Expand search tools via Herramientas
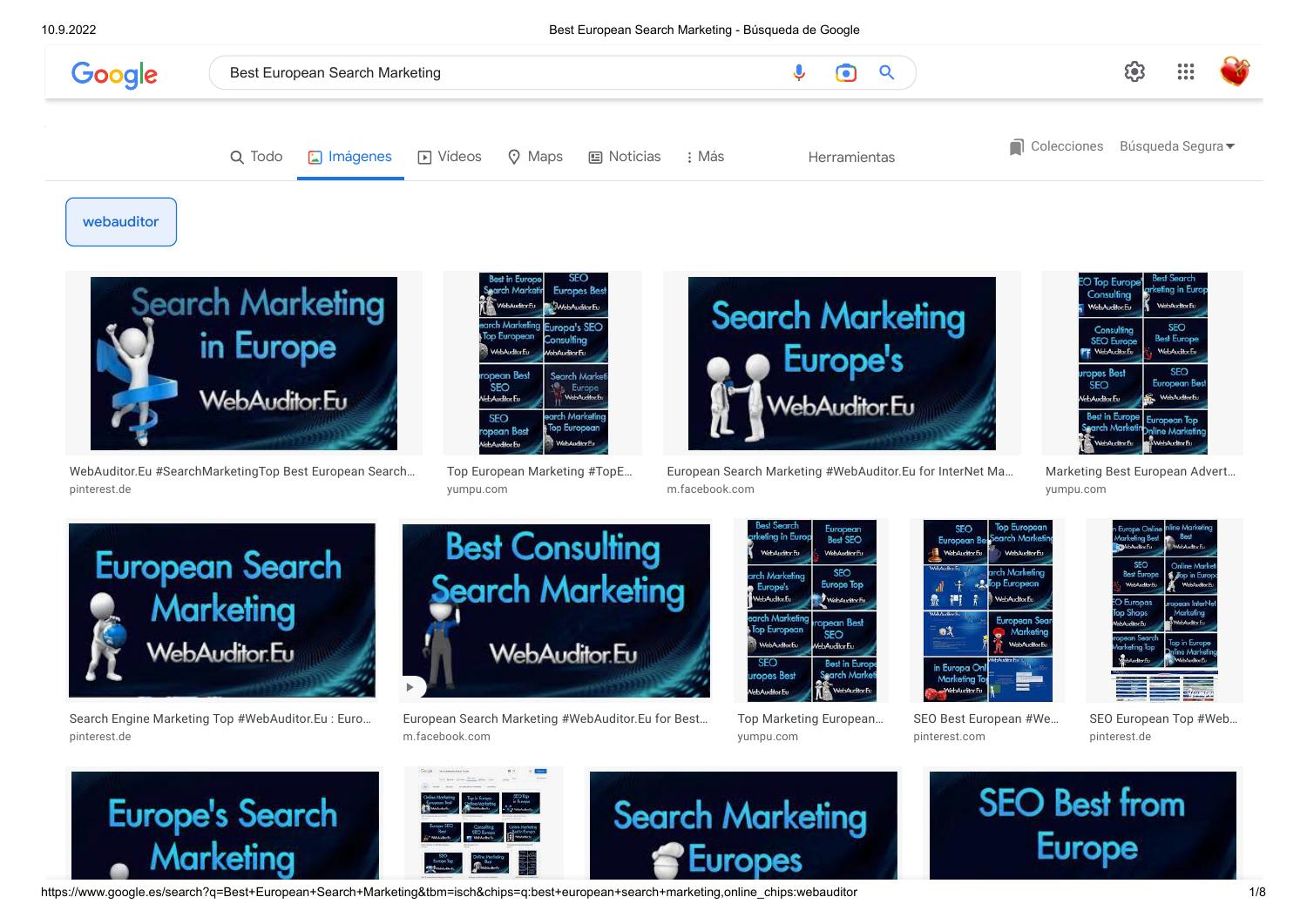 click(851, 157)
